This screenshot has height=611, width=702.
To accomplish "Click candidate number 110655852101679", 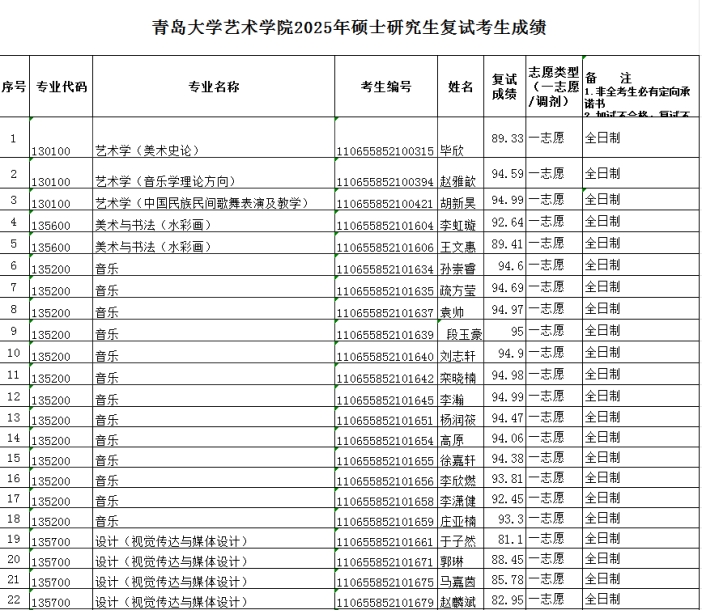I will click(385, 602).
